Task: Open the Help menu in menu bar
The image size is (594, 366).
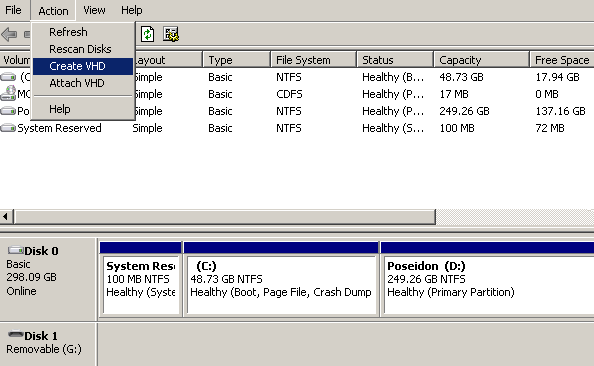Action: tap(131, 10)
